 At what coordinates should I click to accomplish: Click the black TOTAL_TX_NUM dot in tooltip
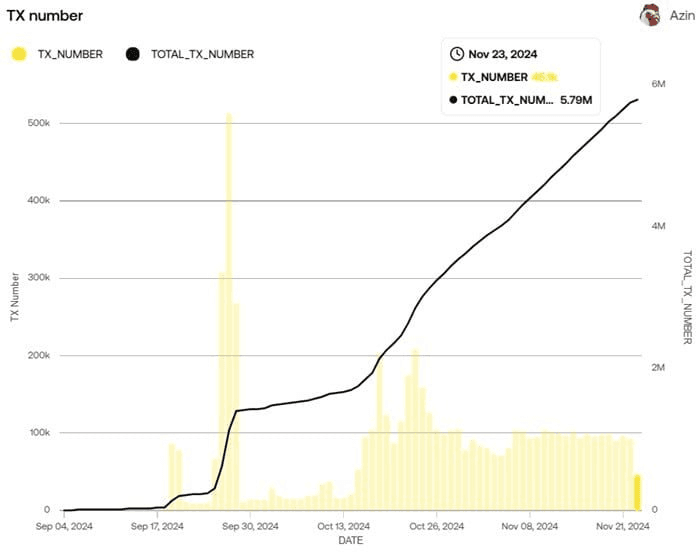pyautogui.click(x=454, y=100)
